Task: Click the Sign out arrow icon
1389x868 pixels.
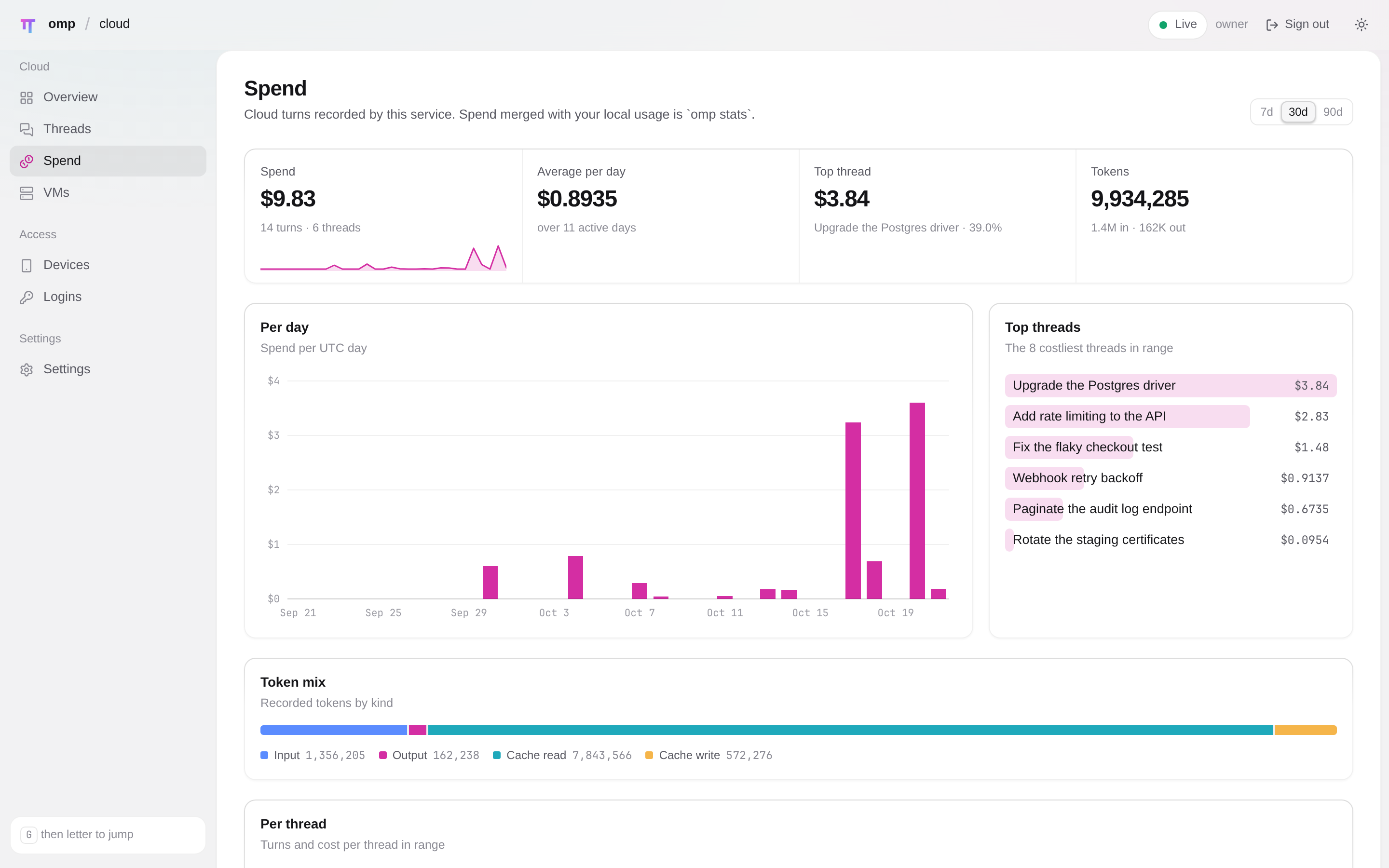Action: point(1272,25)
